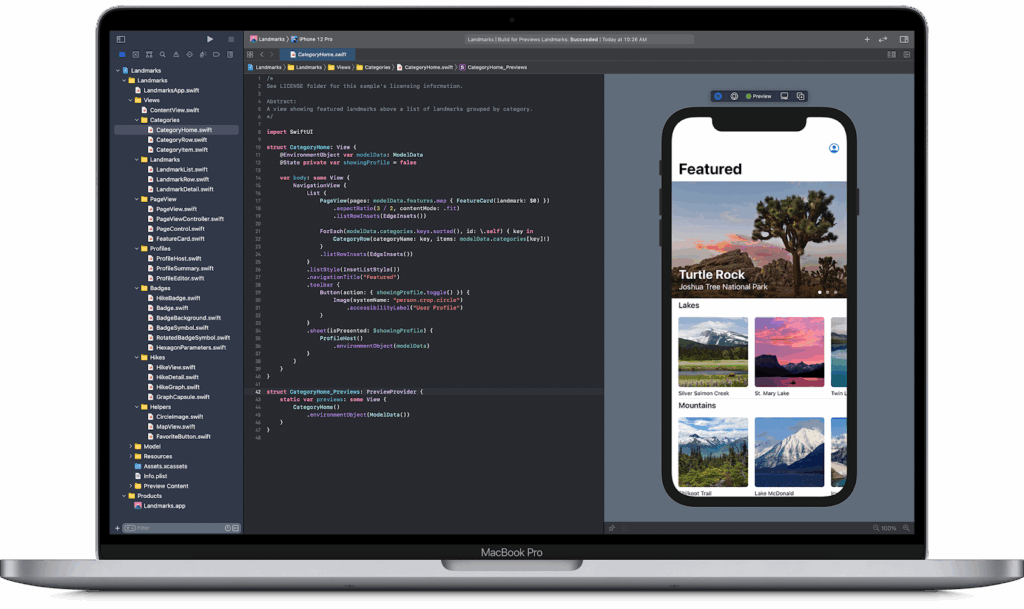Screen dimensions: 1024x609
Task: Click Landmarks in the jump bar breadcrumb
Action: coord(268,67)
